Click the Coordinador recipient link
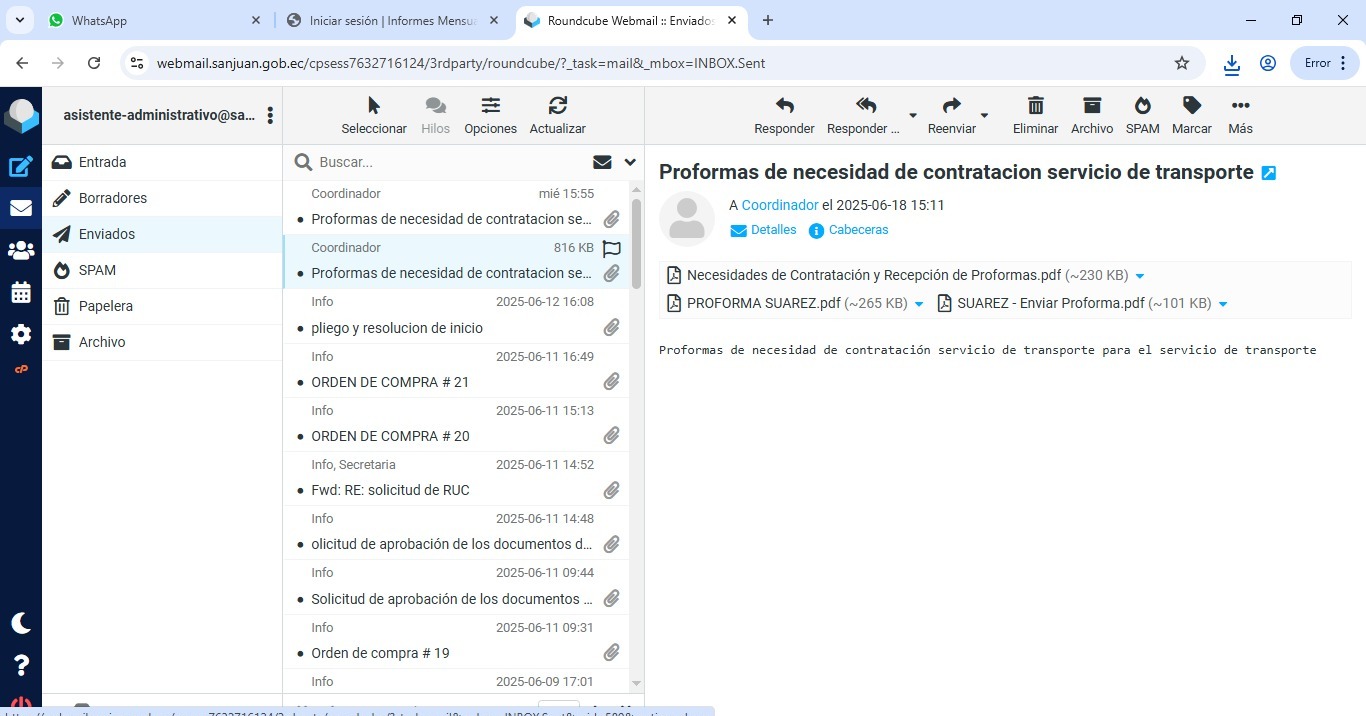The height and width of the screenshot is (716, 1366). pos(780,205)
